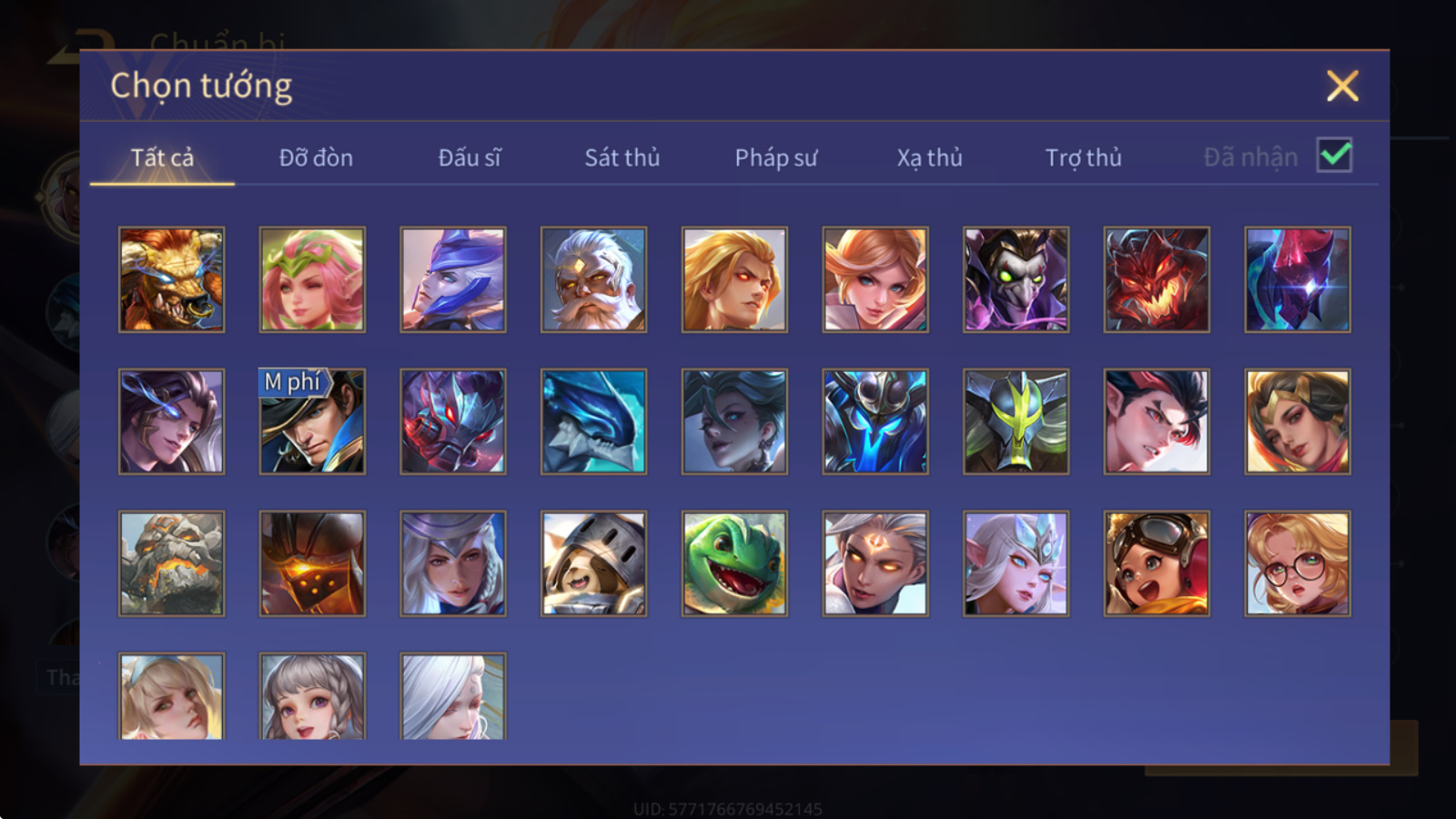Select the blue ice shark hero portrait
Viewport: 1456px width, 819px height.
click(593, 421)
